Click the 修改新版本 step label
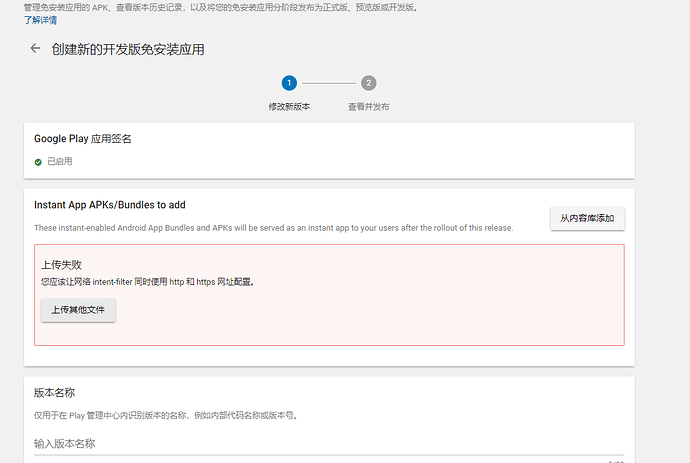 click(289, 107)
